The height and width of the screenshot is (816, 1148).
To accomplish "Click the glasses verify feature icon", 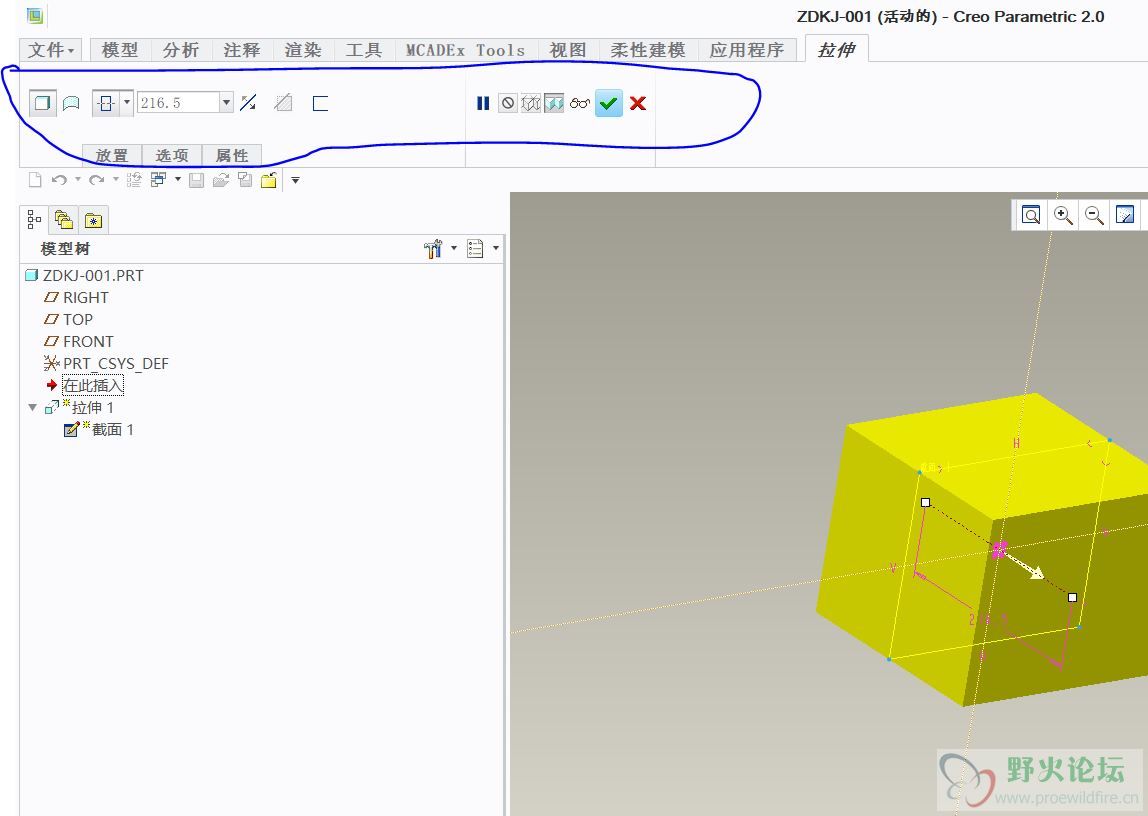I will pyautogui.click(x=579, y=103).
